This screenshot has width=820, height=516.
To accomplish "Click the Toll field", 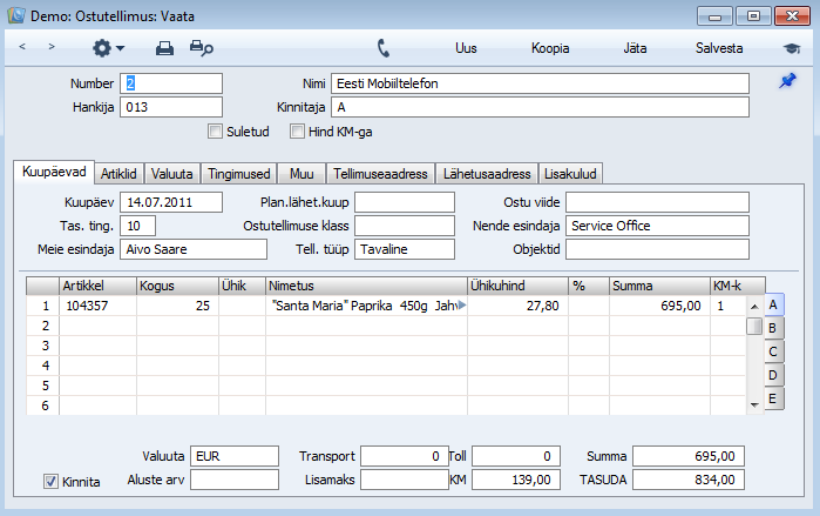I will click(516, 456).
